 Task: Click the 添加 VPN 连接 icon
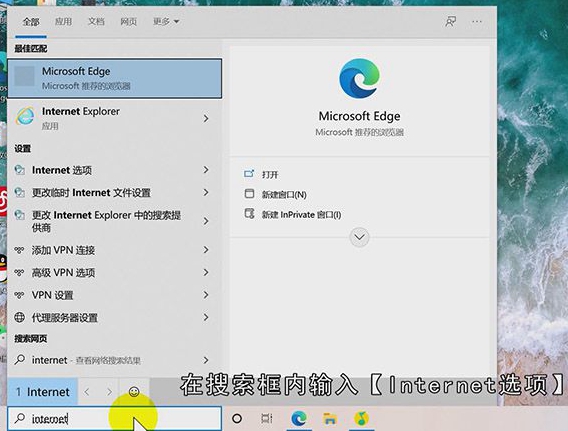(x=19, y=250)
